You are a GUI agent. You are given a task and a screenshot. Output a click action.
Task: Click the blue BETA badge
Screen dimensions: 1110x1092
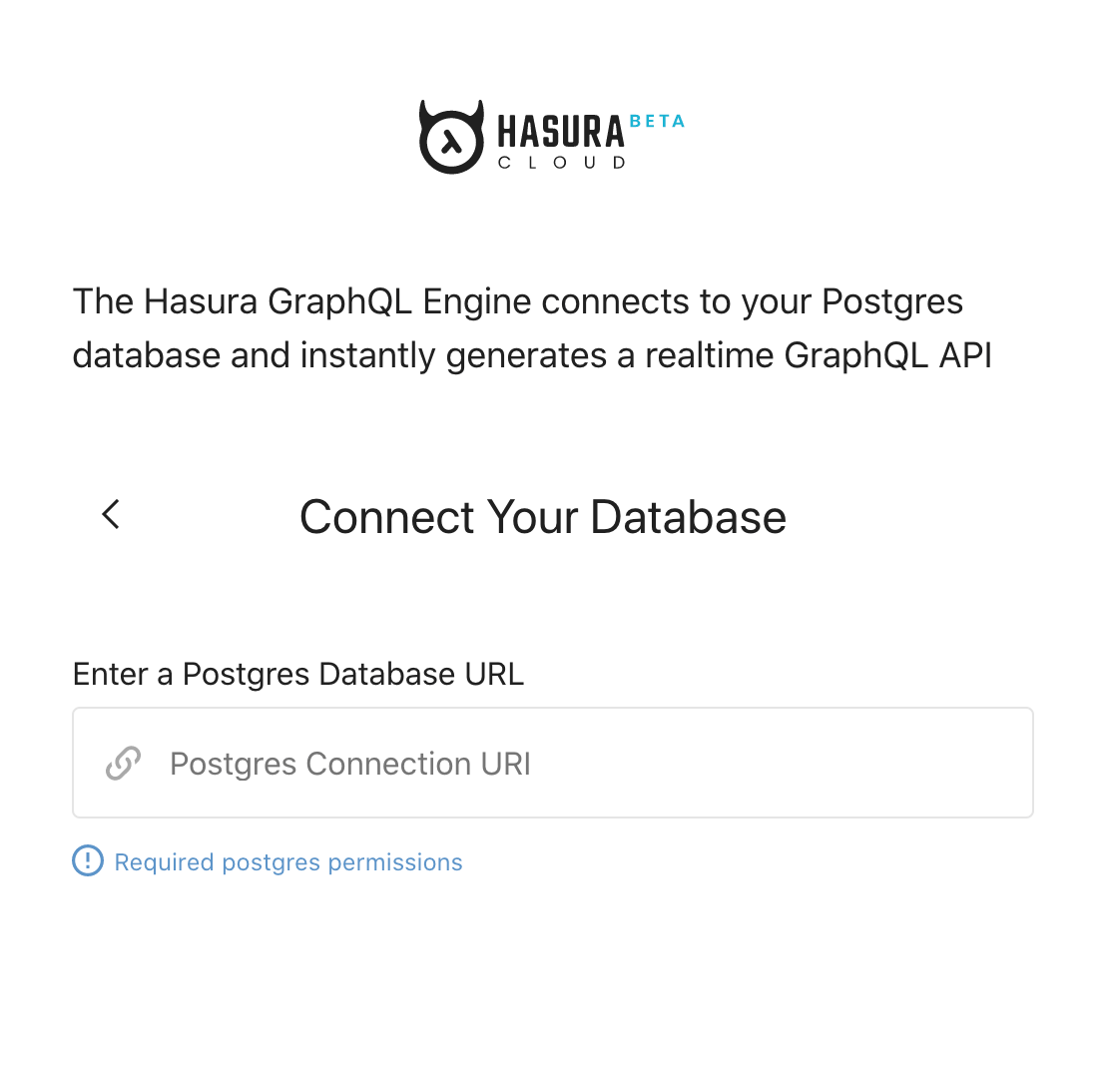[x=657, y=122]
